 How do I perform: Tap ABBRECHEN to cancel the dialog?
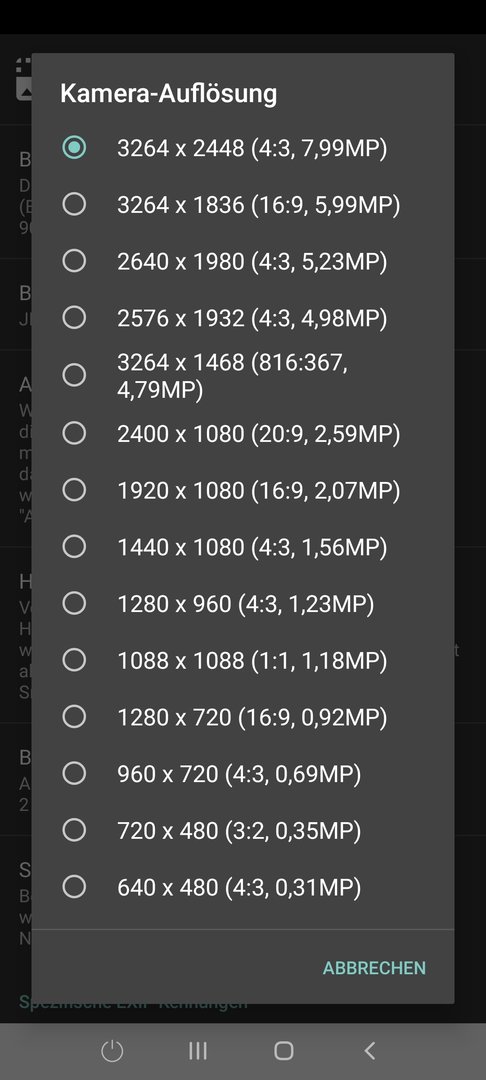(x=374, y=968)
